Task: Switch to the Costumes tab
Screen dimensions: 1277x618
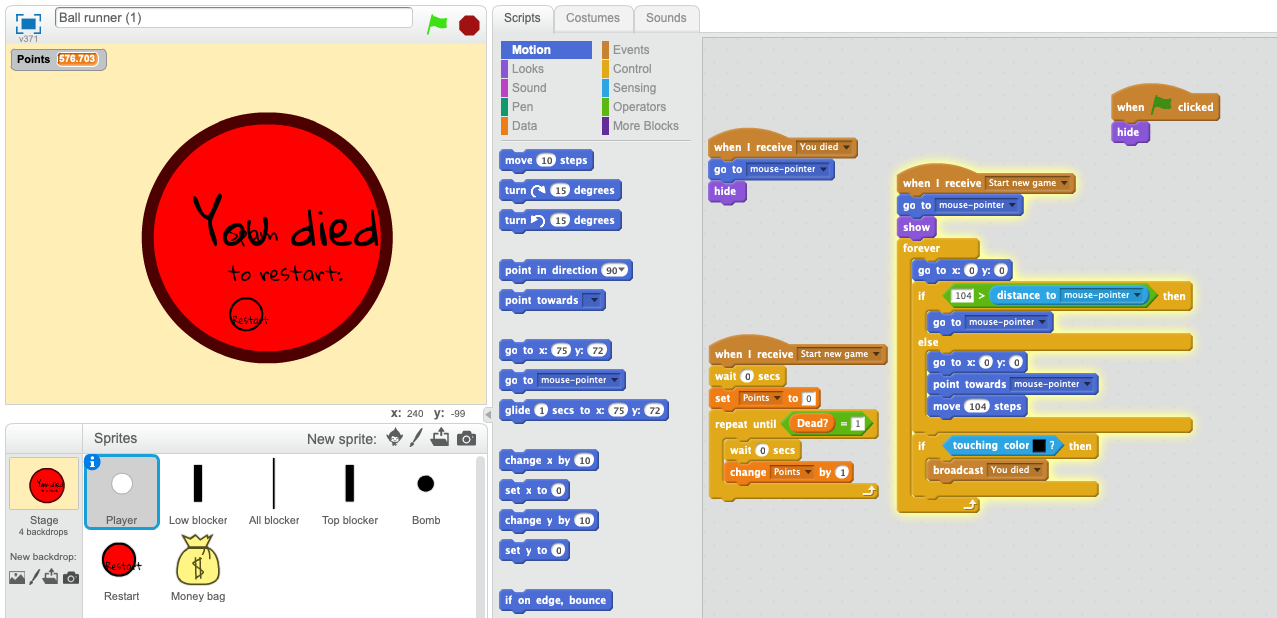Action: click(593, 18)
